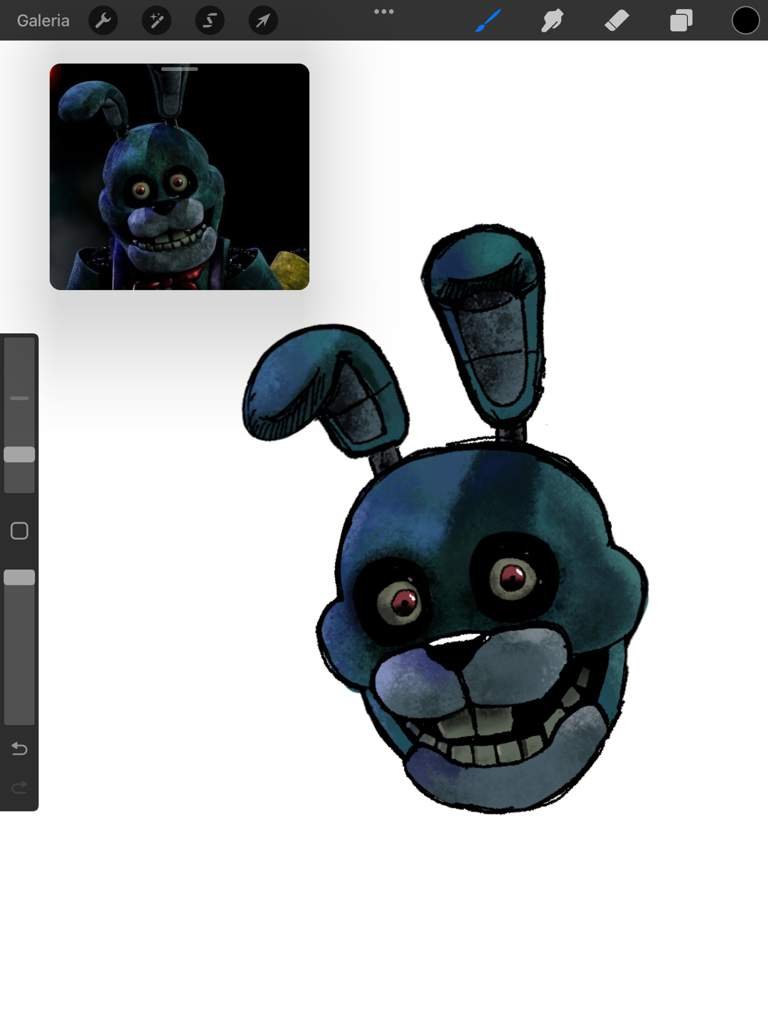The image size is (768, 1024).
Task: Grab the reference window top handle bar
Action: (180, 69)
